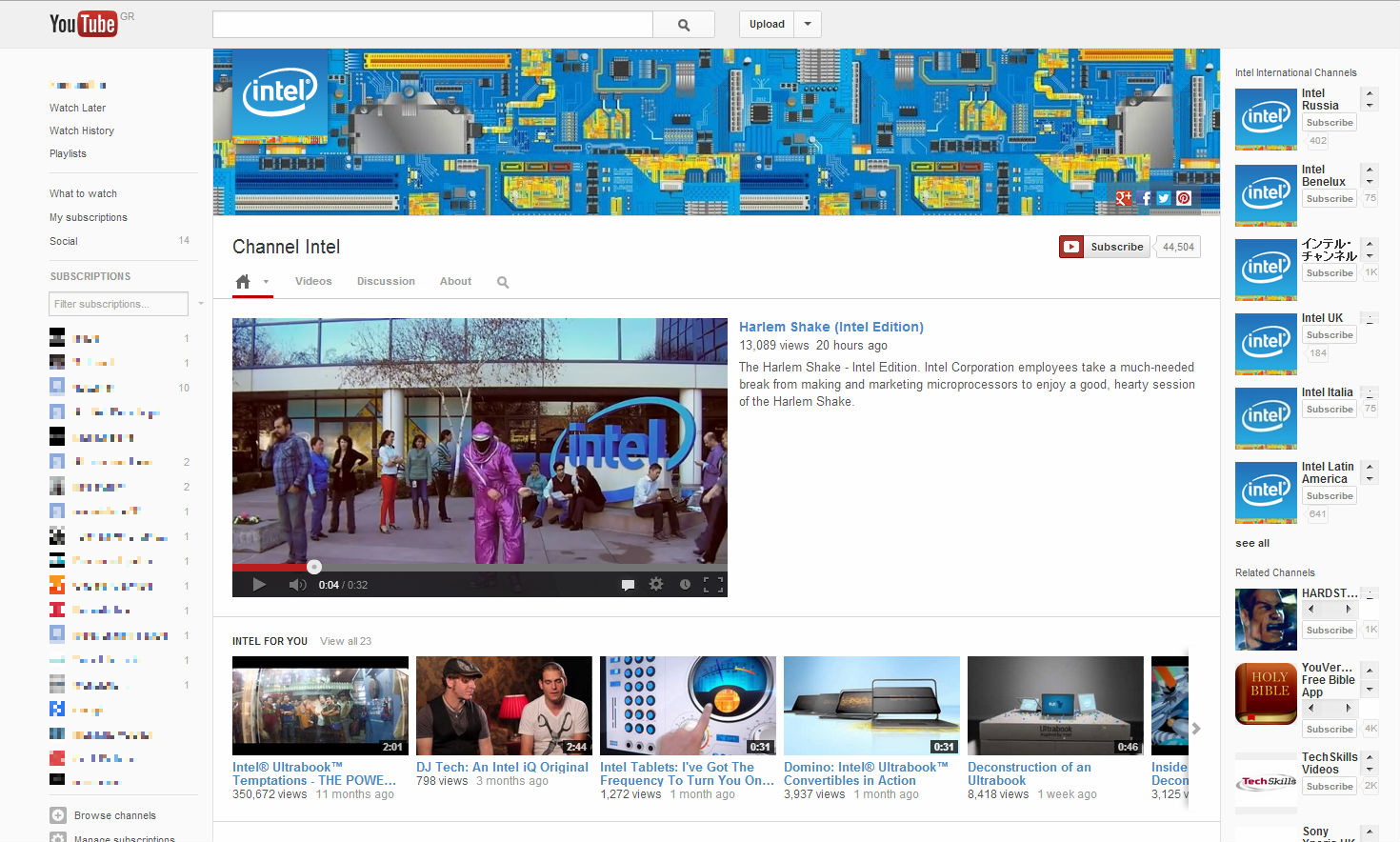The width and height of the screenshot is (1400, 842).
Task: Click the channel search icon beside About
Action: 503,282
